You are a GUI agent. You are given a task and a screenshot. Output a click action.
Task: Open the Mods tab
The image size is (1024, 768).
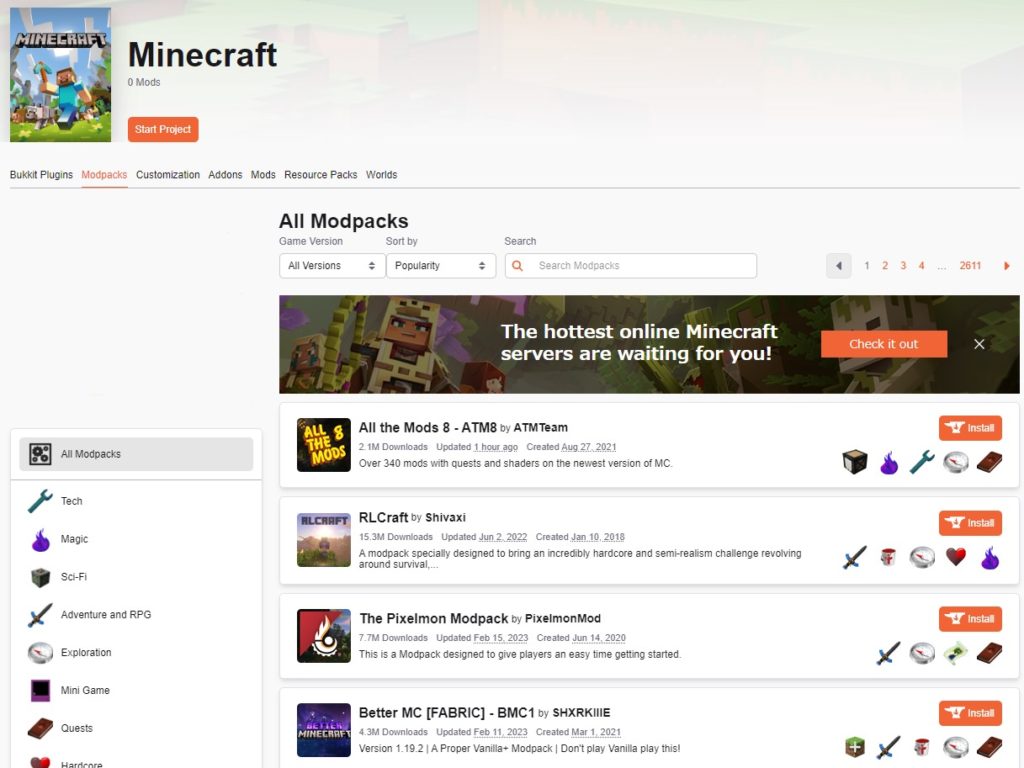coord(263,175)
